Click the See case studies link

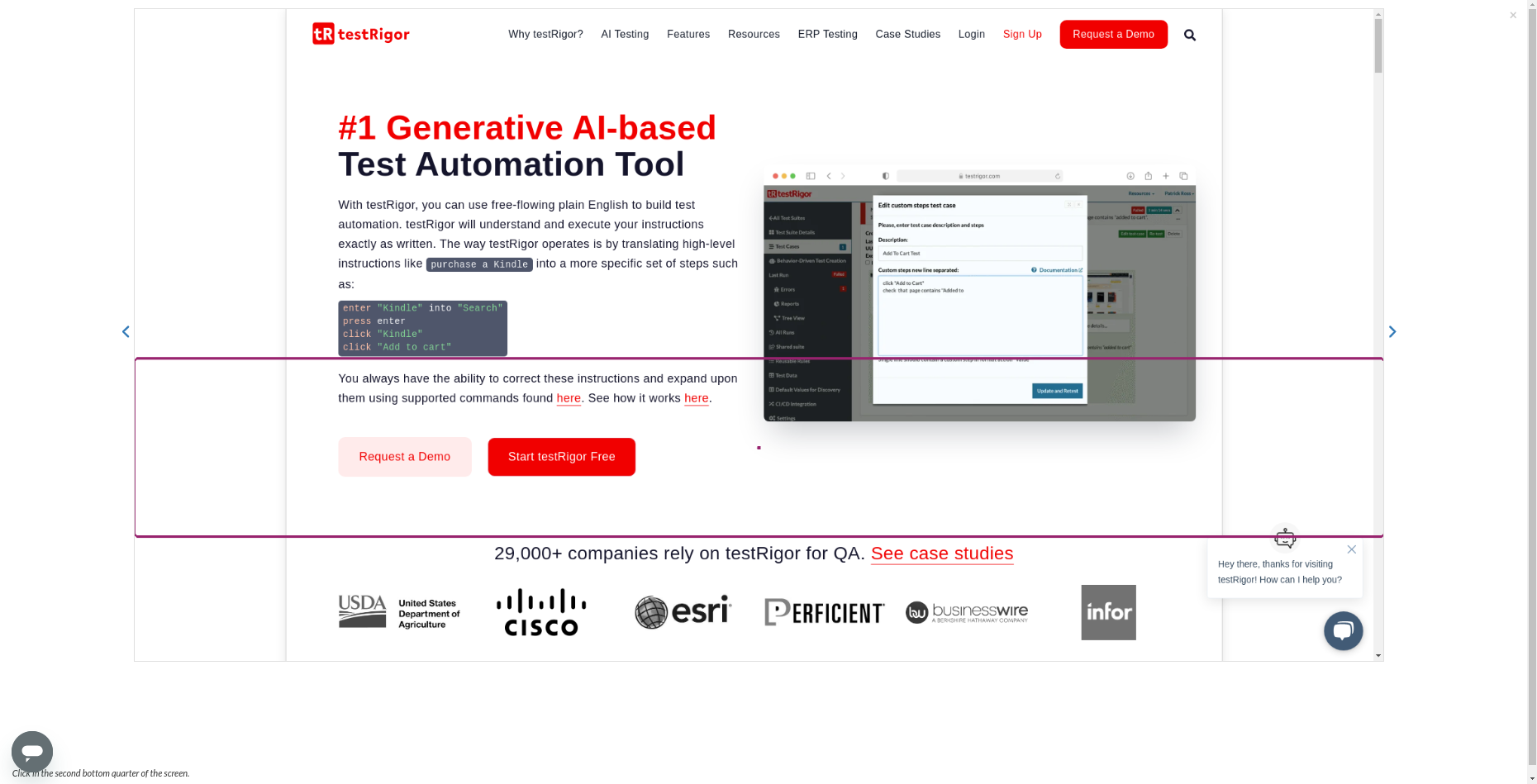[941, 554]
